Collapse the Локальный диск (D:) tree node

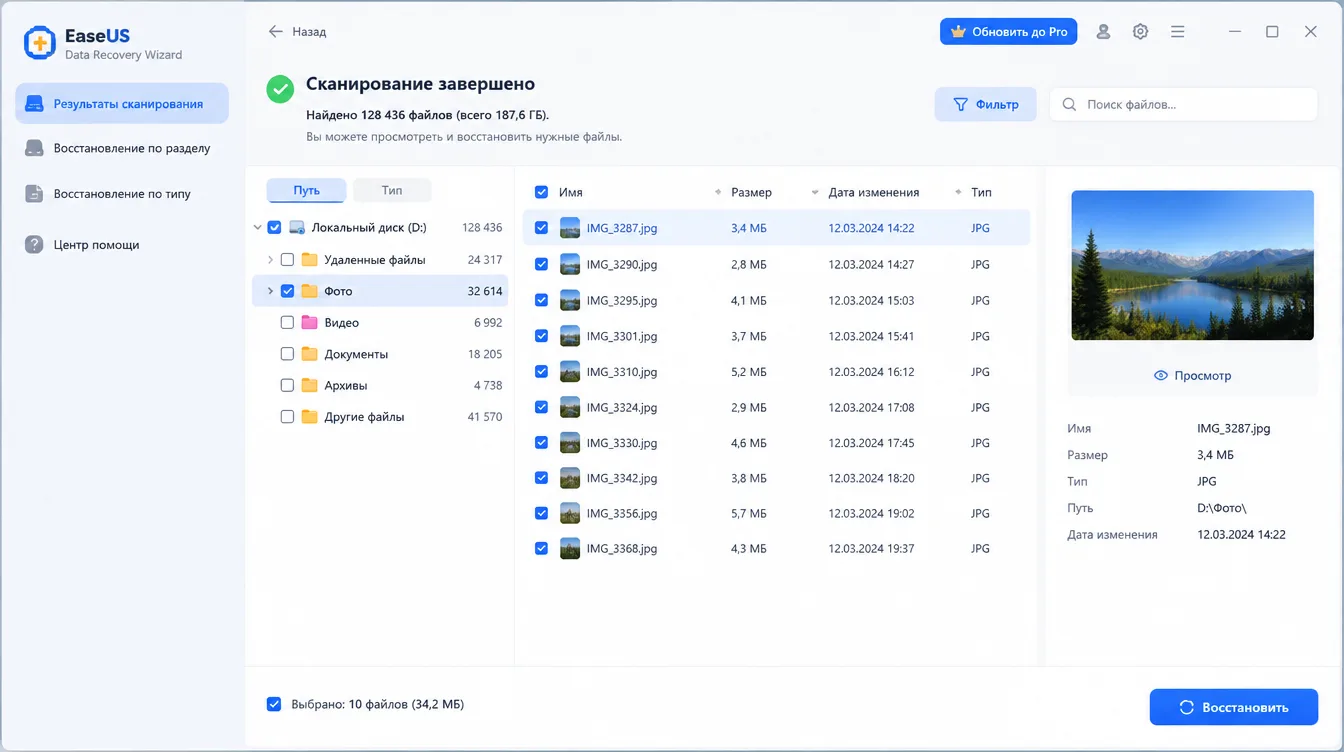pyautogui.click(x=258, y=228)
